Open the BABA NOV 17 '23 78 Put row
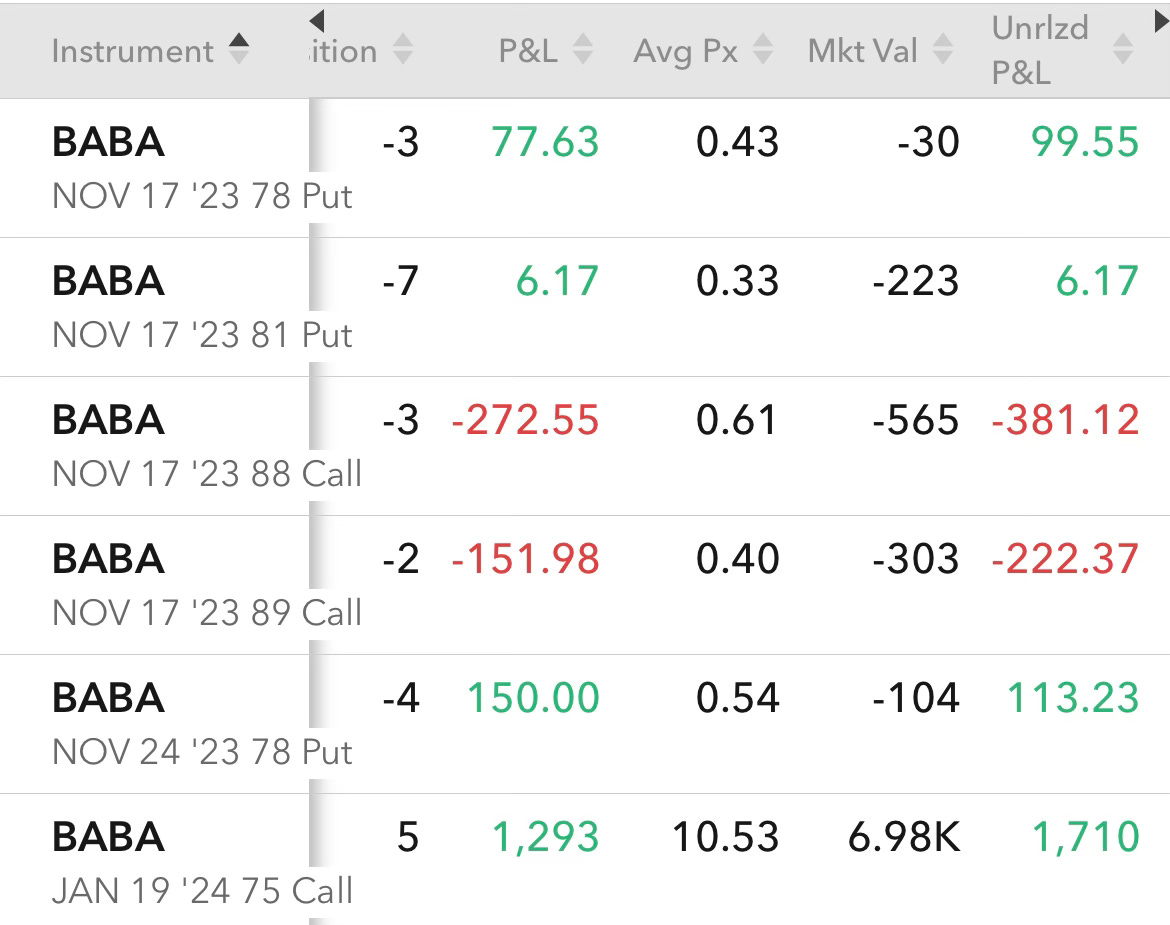This screenshot has width=1170, height=925. tap(585, 168)
